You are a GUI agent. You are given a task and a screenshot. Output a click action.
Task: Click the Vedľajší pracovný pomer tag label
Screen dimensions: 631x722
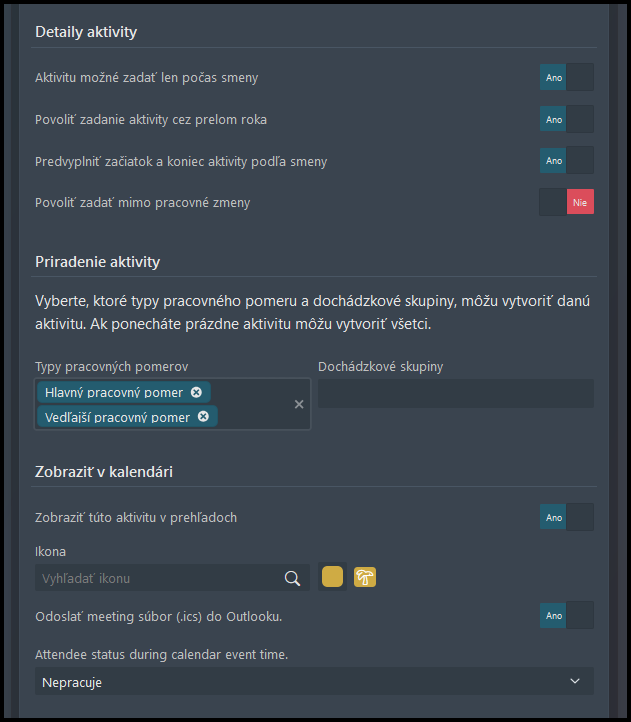click(117, 417)
